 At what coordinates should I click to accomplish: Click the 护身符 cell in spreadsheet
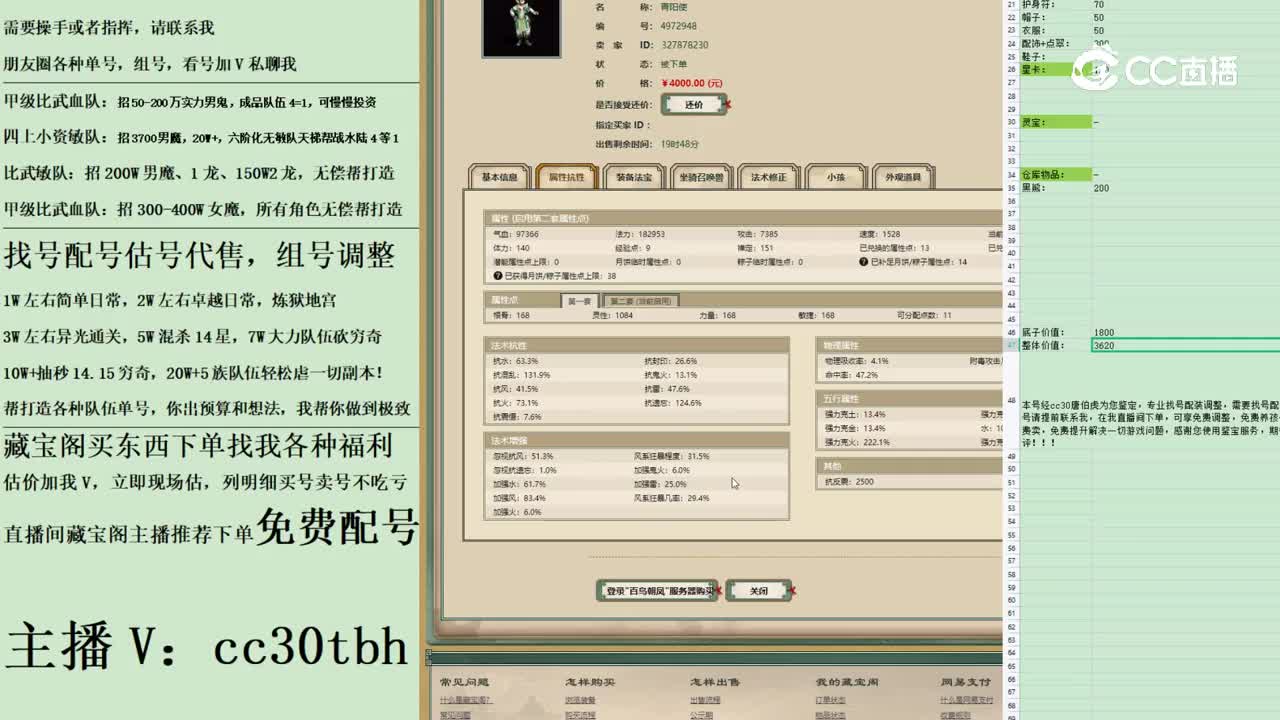[x=1056, y=5]
